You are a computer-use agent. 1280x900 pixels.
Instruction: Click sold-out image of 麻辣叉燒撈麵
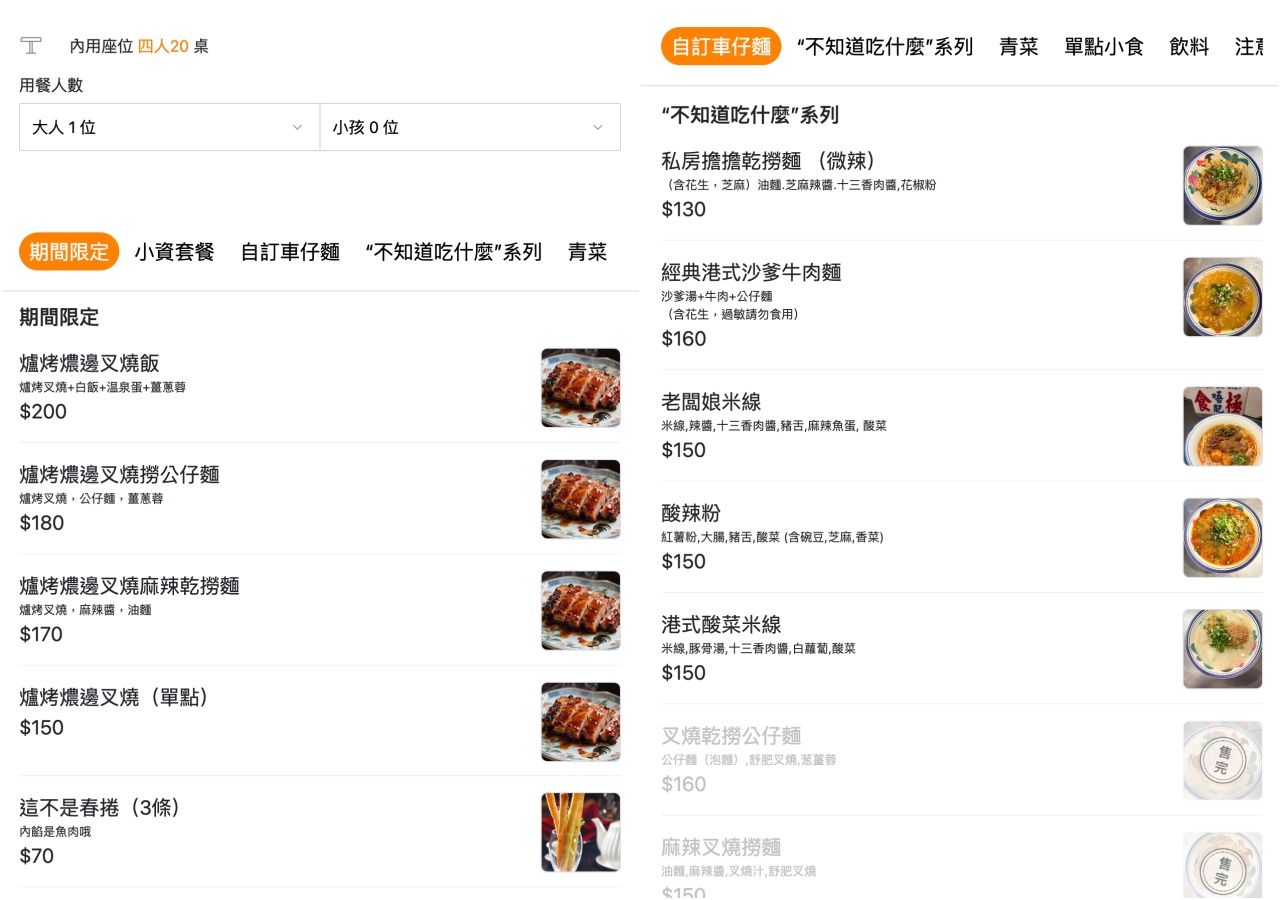click(1223, 866)
